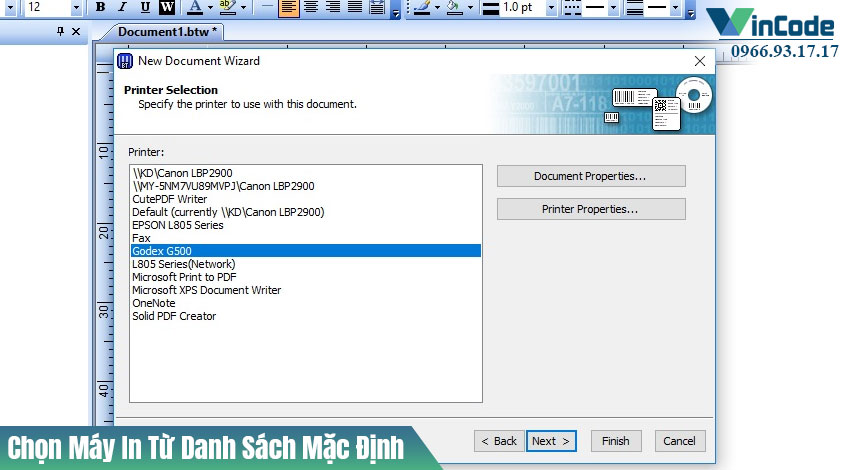The width and height of the screenshot is (850, 470).
Task: Apply the font color A icon
Action: [195, 7]
